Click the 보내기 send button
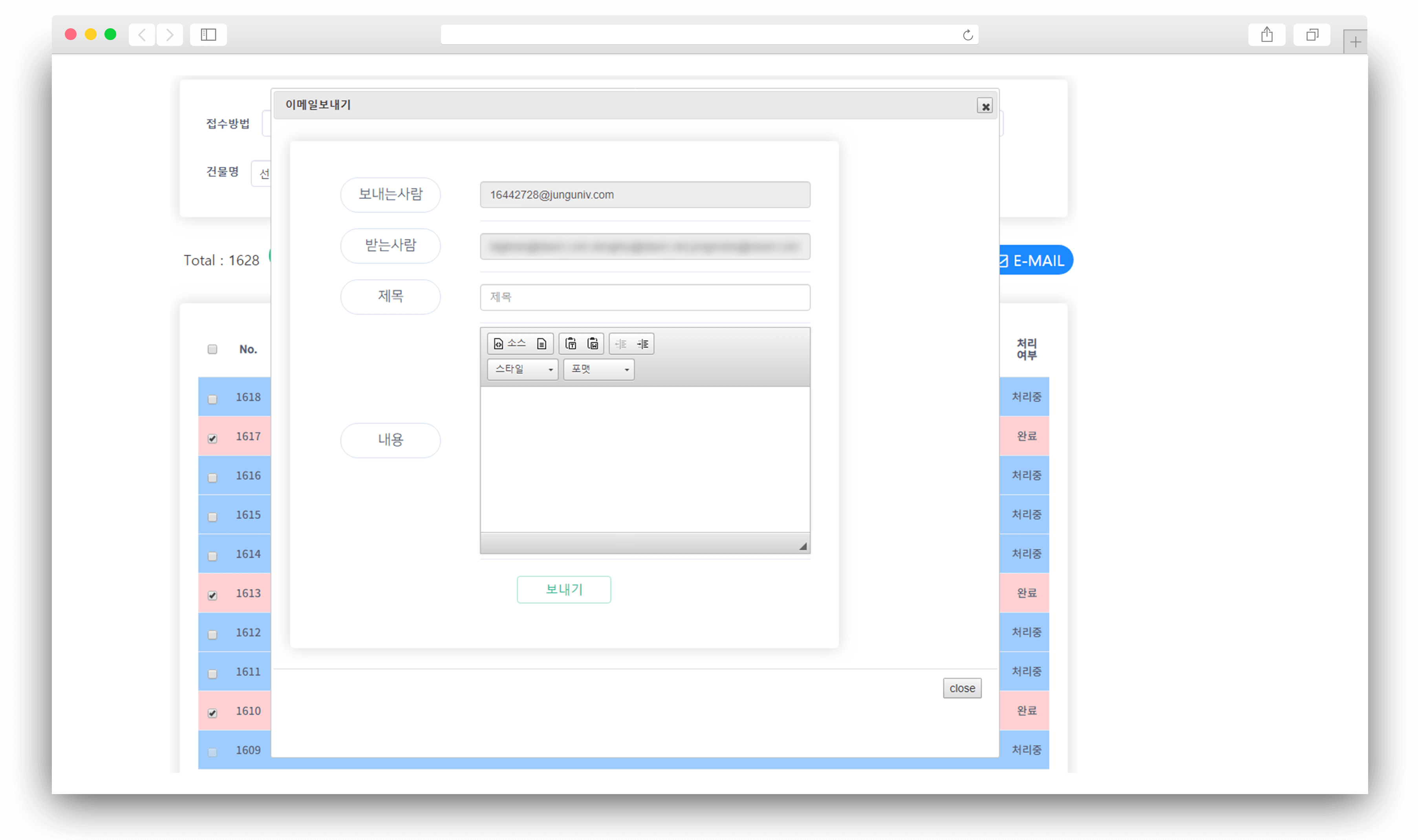 coord(564,589)
